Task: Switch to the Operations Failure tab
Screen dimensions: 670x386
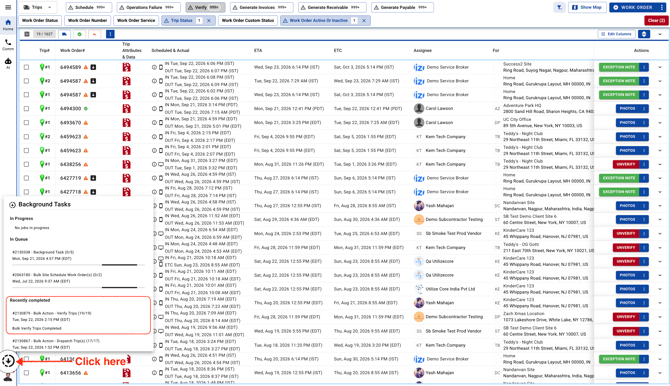Action: point(149,7)
